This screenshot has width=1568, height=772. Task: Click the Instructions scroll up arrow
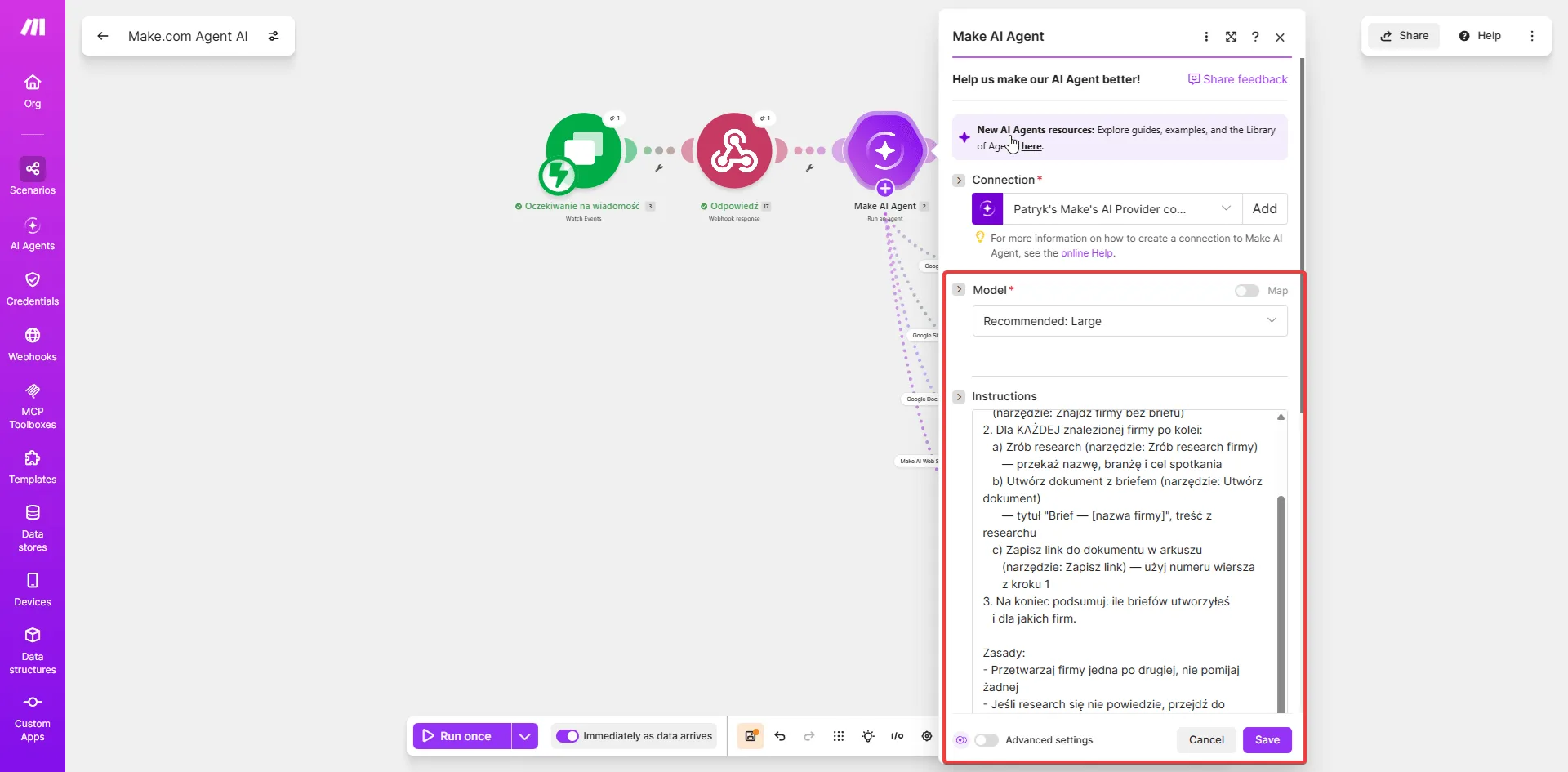[1281, 417]
